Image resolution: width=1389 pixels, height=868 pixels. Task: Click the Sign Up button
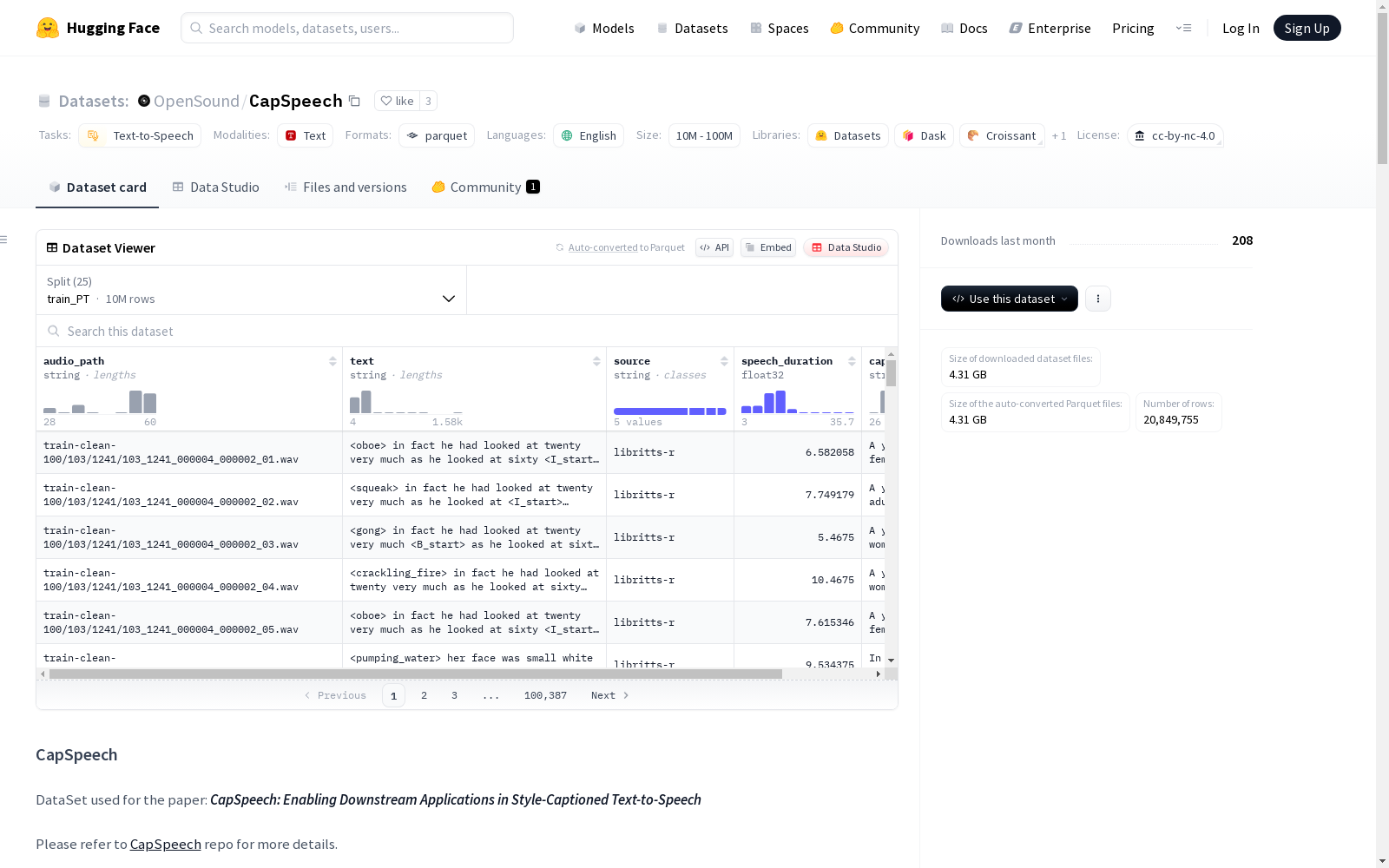click(x=1307, y=28)
